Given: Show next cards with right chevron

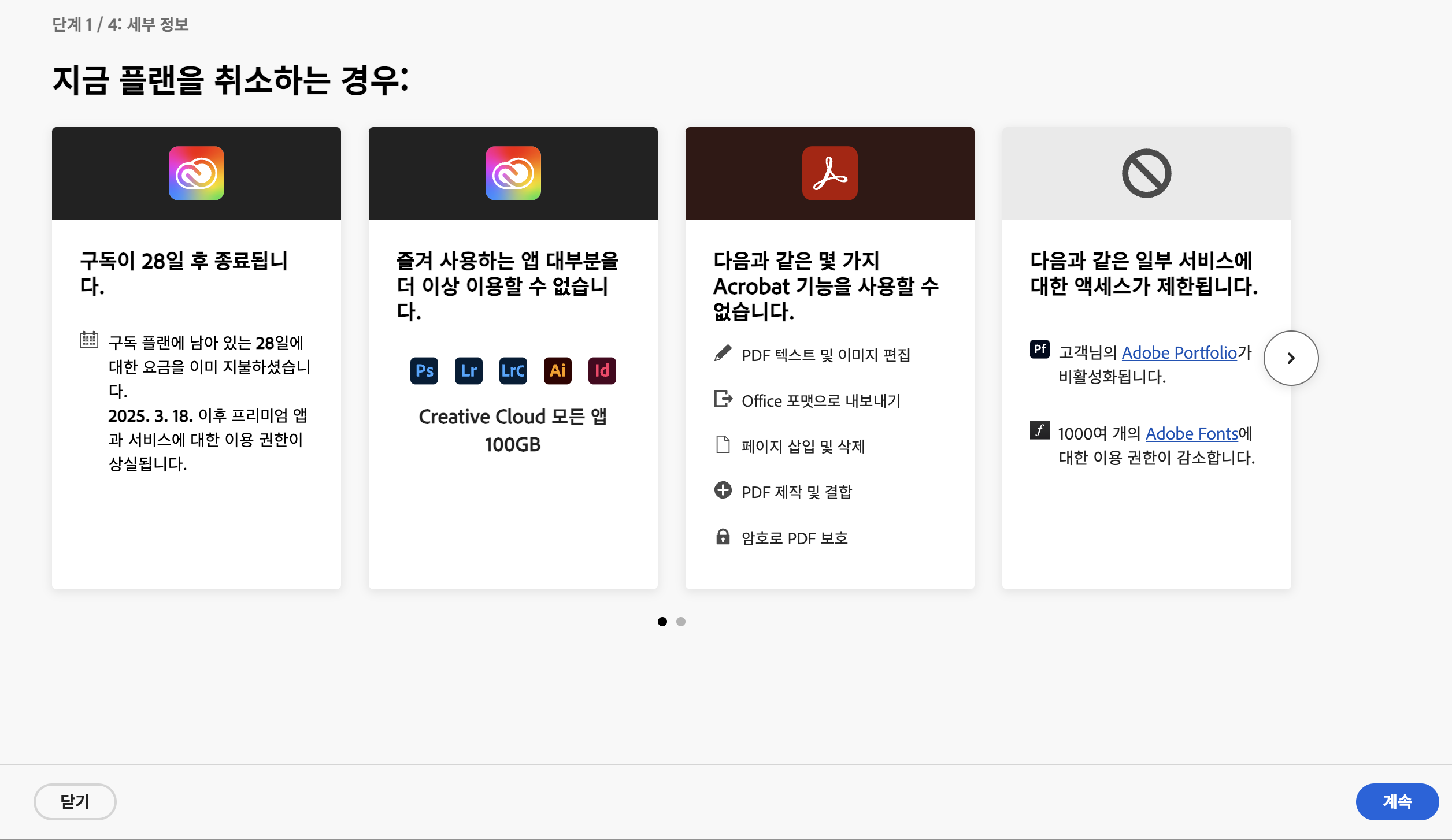Looking at the screenshot, I should pos(1291,358).
